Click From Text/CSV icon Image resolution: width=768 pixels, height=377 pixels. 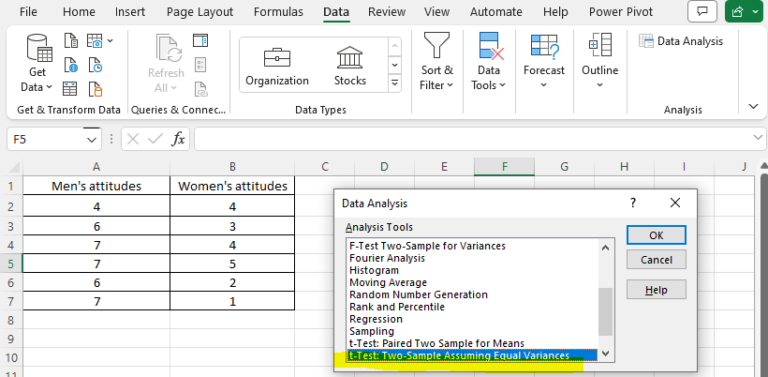[x=71, y=41]
